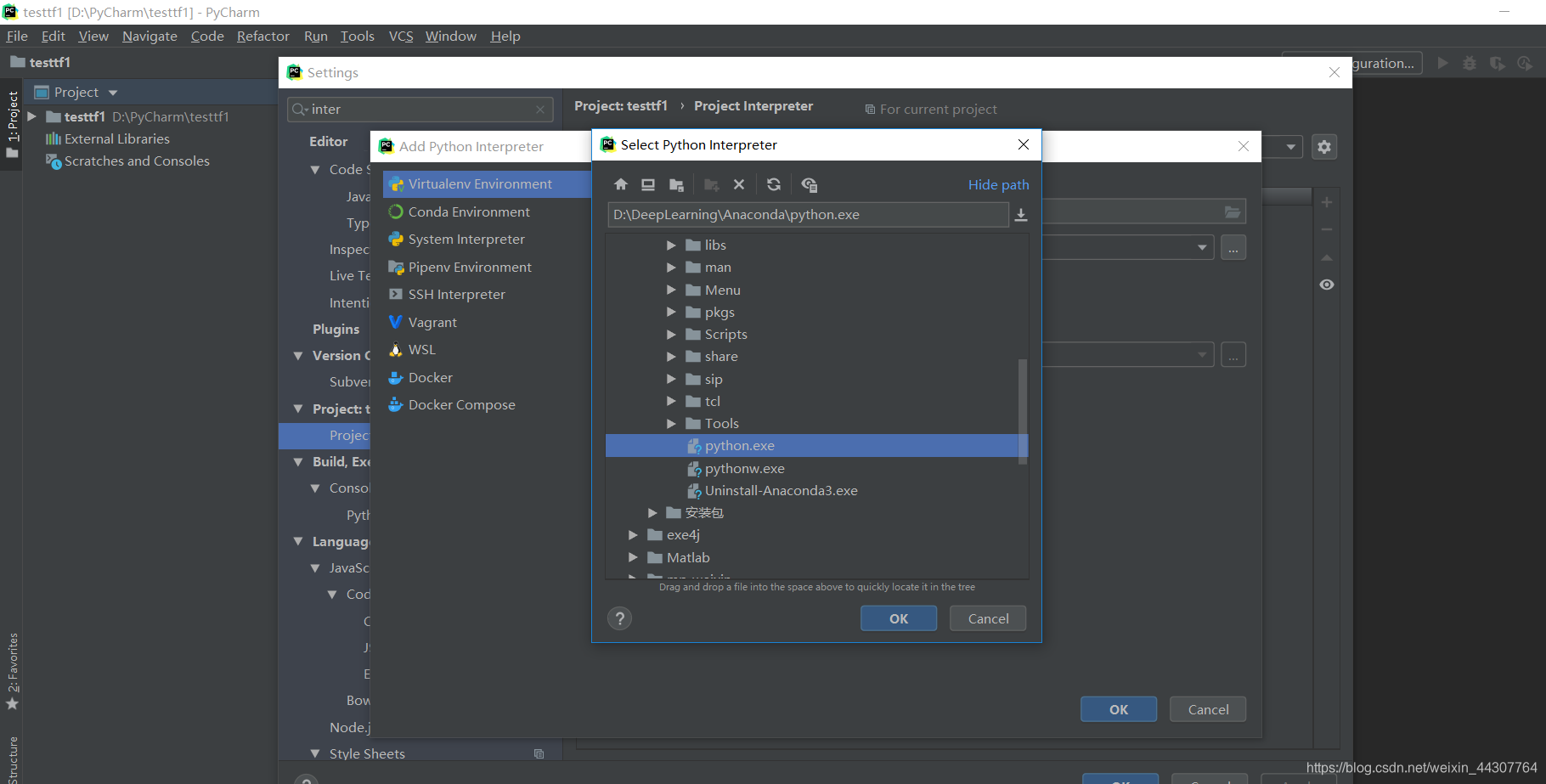
Task: Jump to desktop directory icon
Action: pyautogui.click(x=648, y=184)
